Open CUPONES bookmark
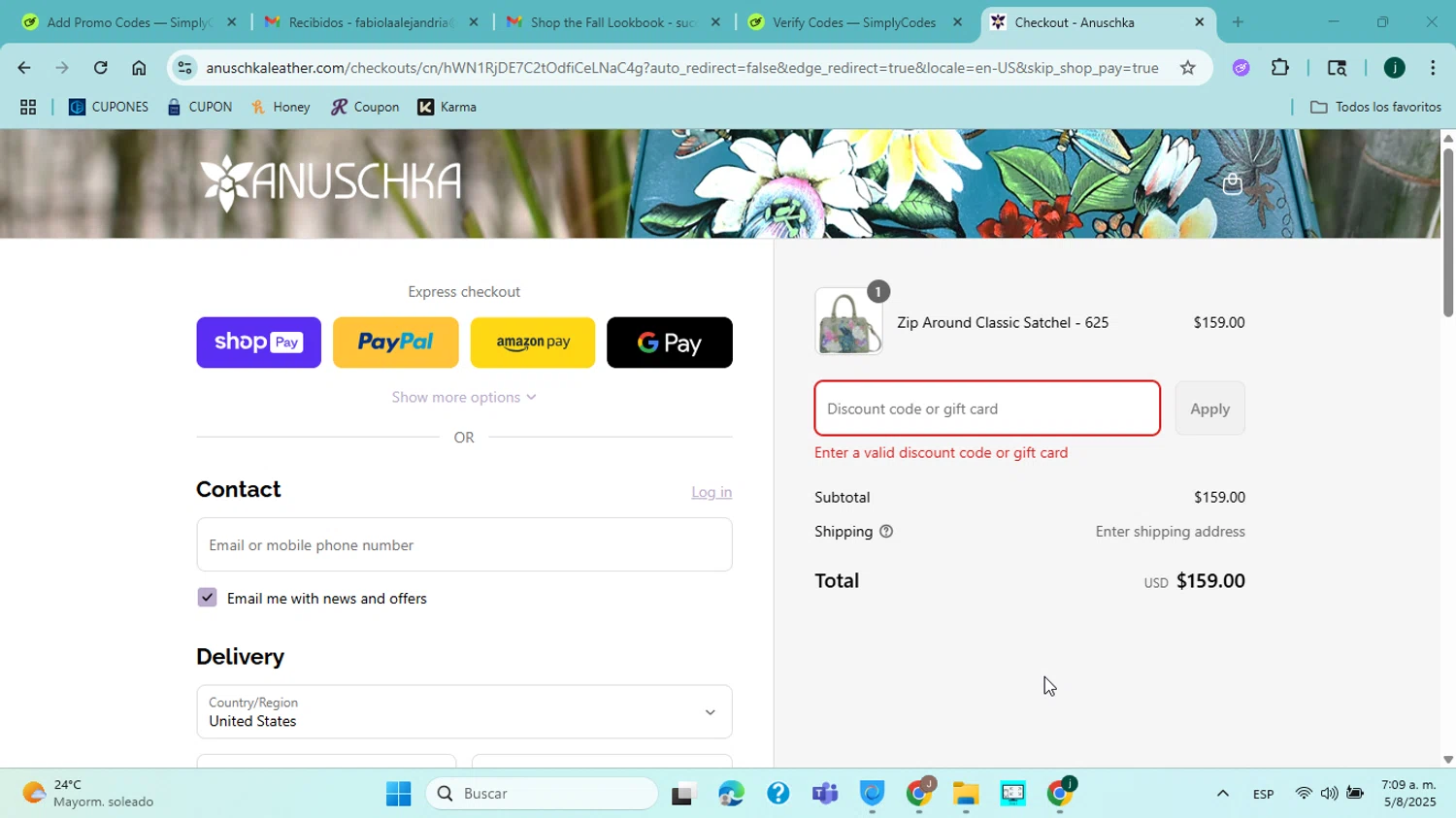 click(x=109, y=107)
